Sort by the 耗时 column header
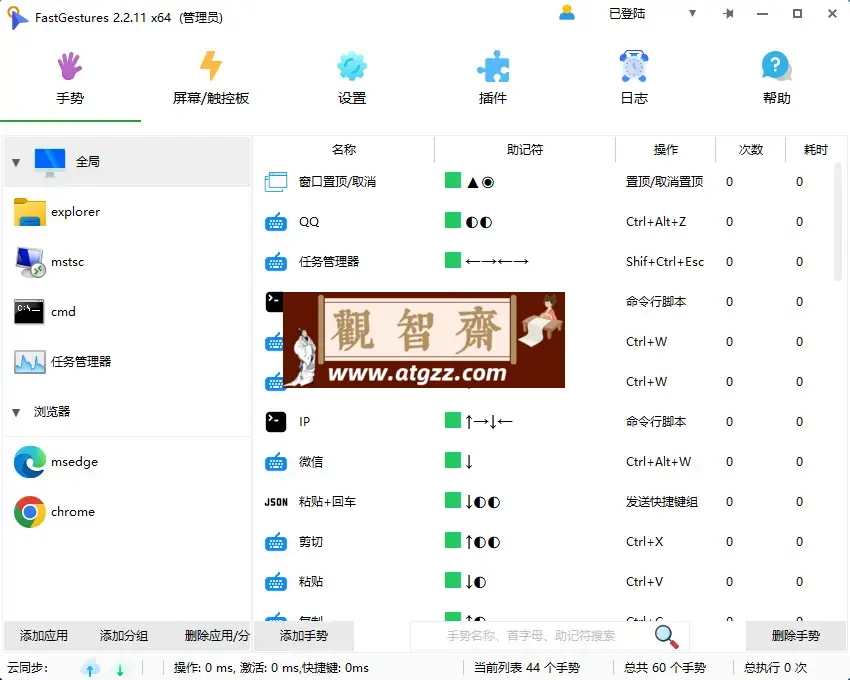 point(815,150)
